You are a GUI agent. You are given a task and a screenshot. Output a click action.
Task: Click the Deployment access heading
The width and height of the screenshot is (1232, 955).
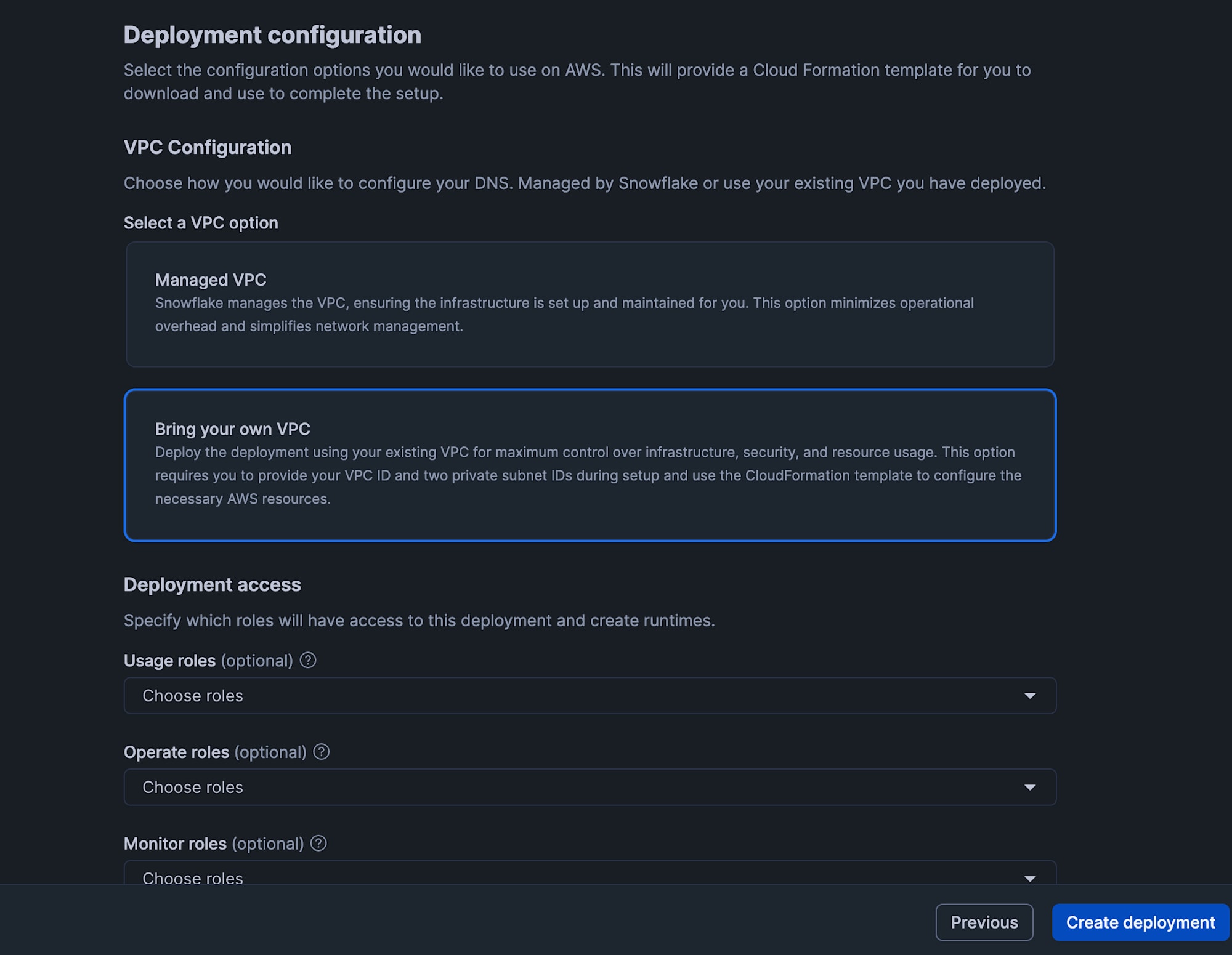(213, 585)
